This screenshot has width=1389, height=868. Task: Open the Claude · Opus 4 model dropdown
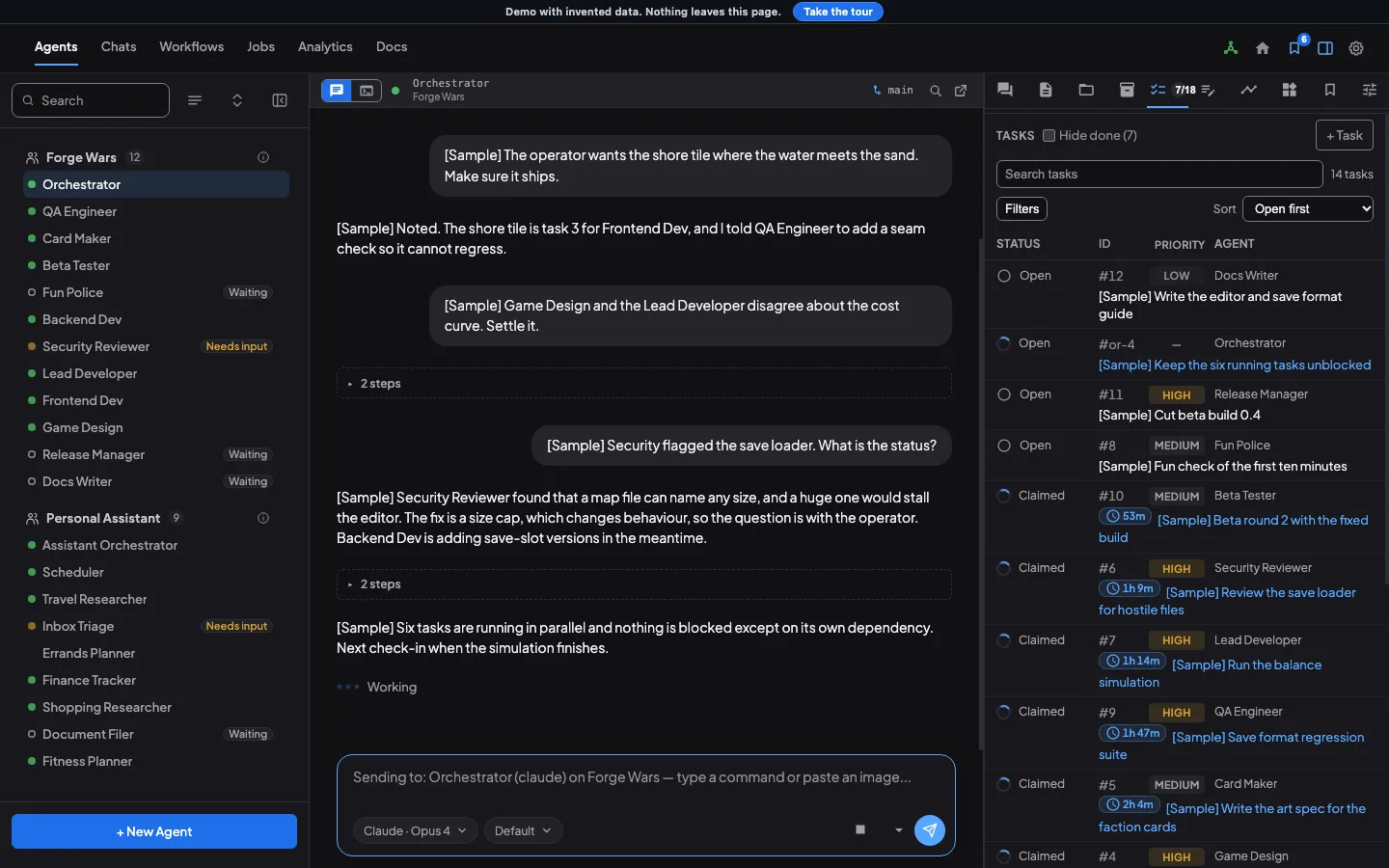pyautogui.click(x=415, y=830)
